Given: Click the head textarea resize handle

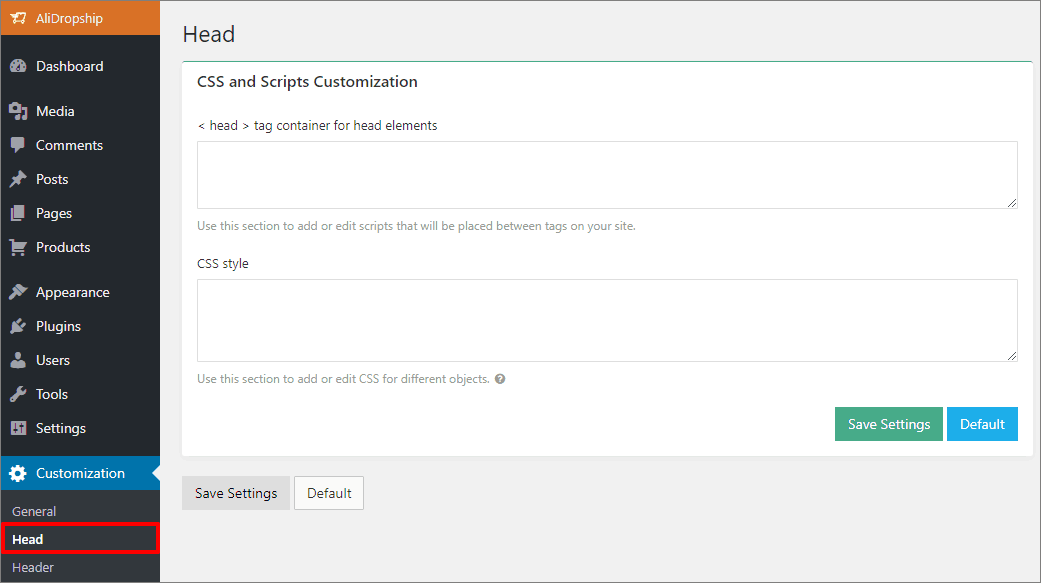Looking at the screenshot, I should 1012,203.
